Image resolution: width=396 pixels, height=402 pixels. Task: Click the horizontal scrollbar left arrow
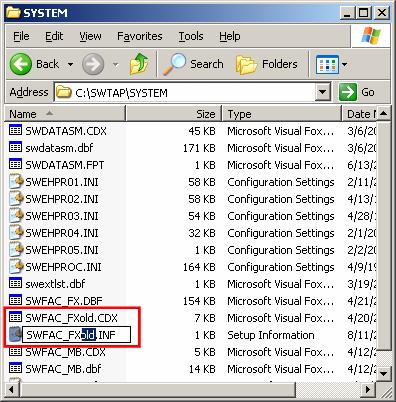(12, 389)
